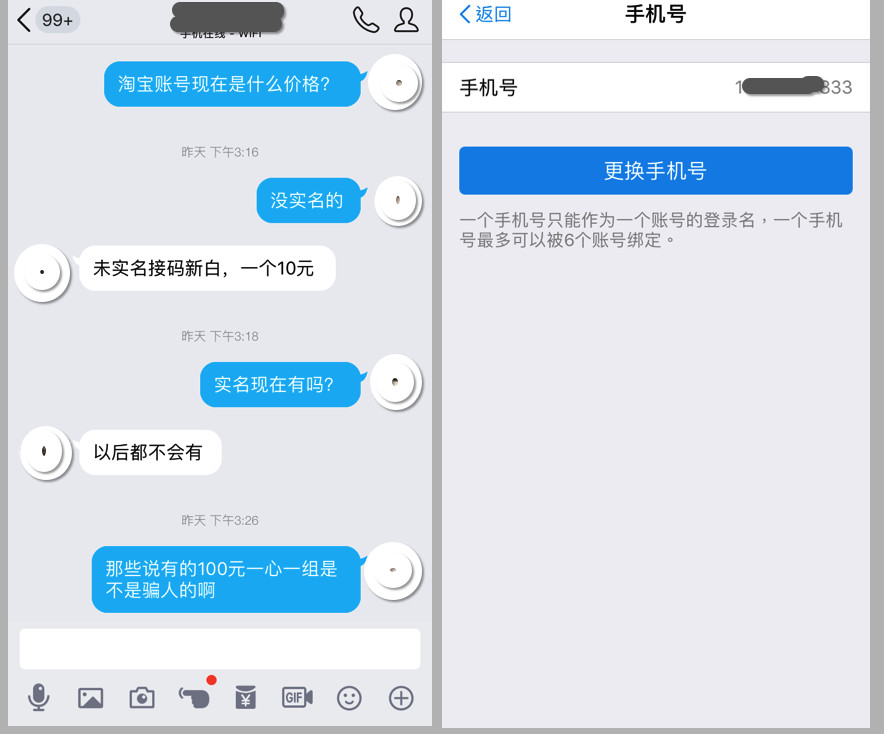The width and height of the screenshot is (884, 734).
Task: Tap the 返回 back link
Action: (485, 14)
